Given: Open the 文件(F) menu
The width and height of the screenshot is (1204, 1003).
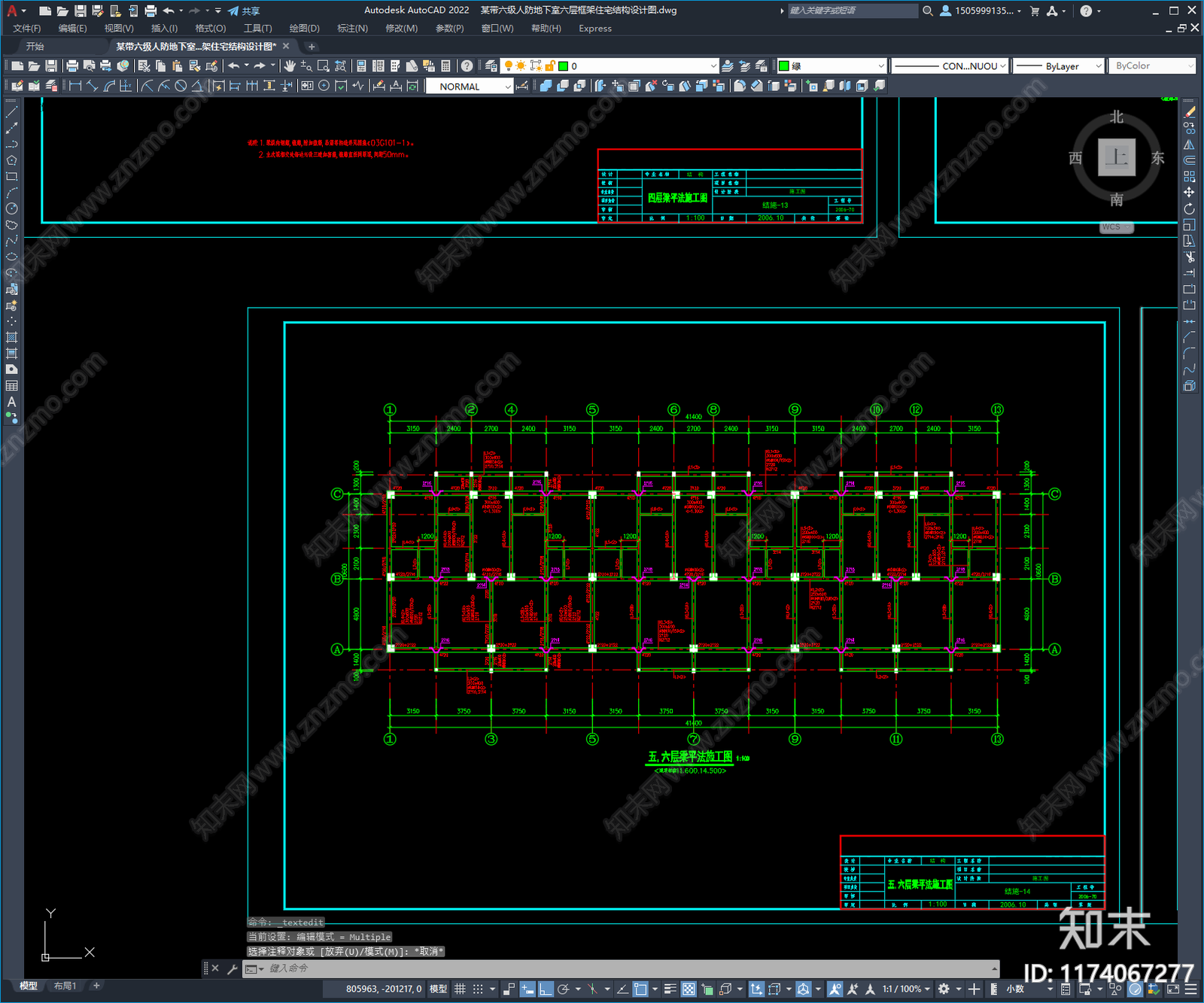Looking at the screenshot, I should (26, 29).
